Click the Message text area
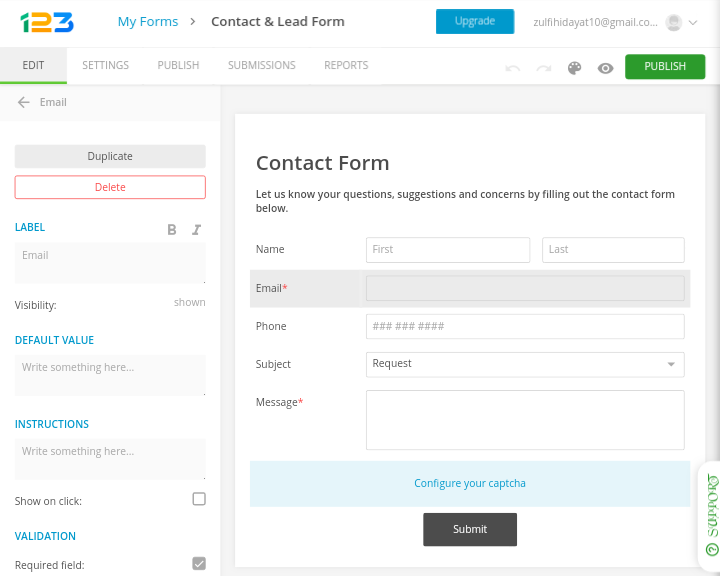This screenshot has width=720, height=576. click(525, 420)
